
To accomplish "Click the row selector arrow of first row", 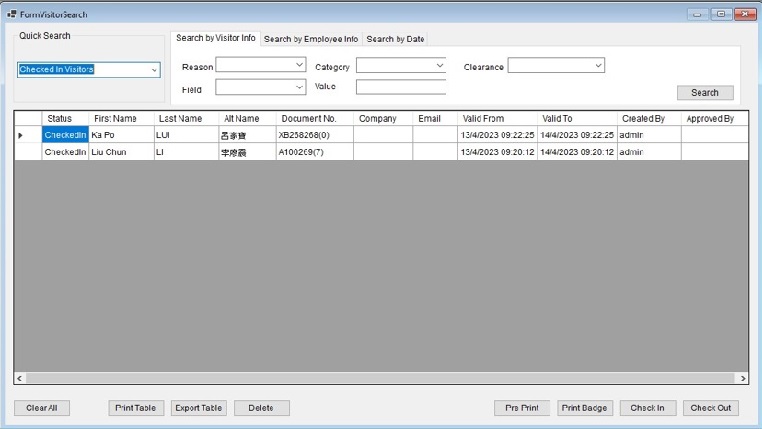I will point(21,135).
